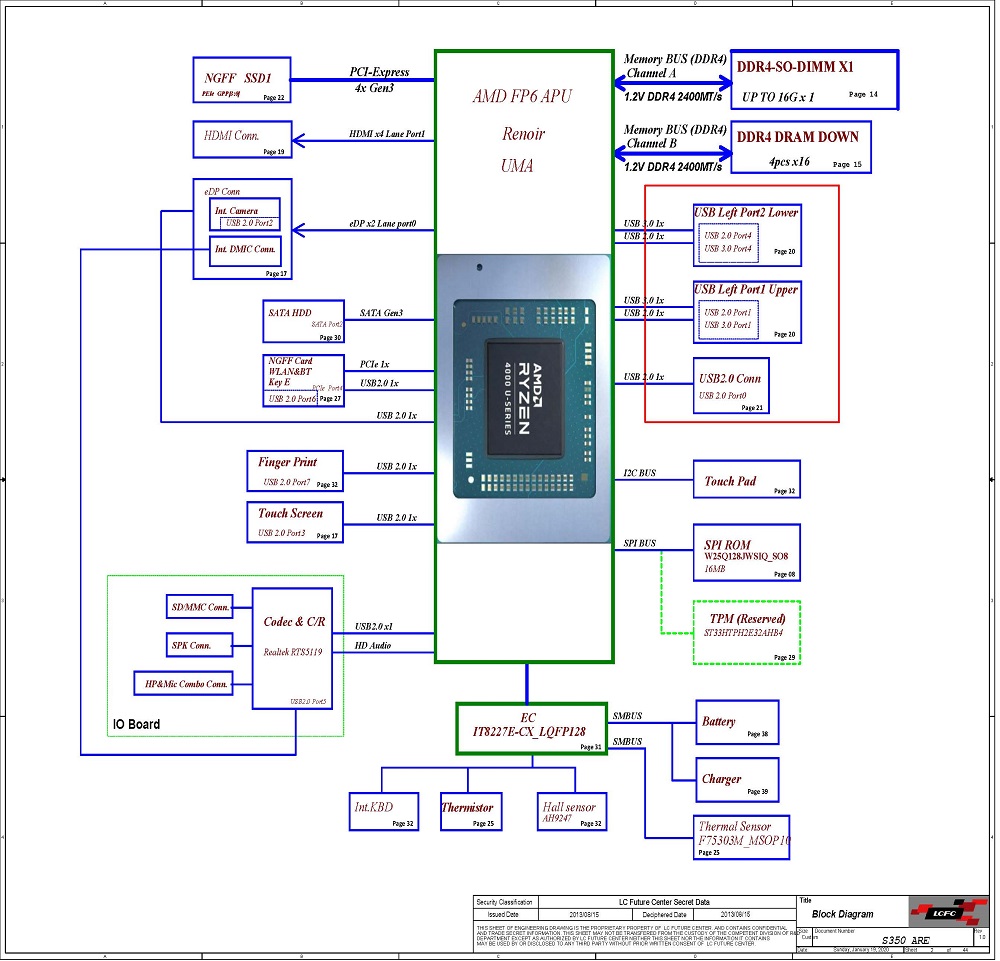The width and height of the screenshot is (1000, 961).
Task: Click the W25Q128JWSIQ_SO8 part number
Action: pos(746,556)
